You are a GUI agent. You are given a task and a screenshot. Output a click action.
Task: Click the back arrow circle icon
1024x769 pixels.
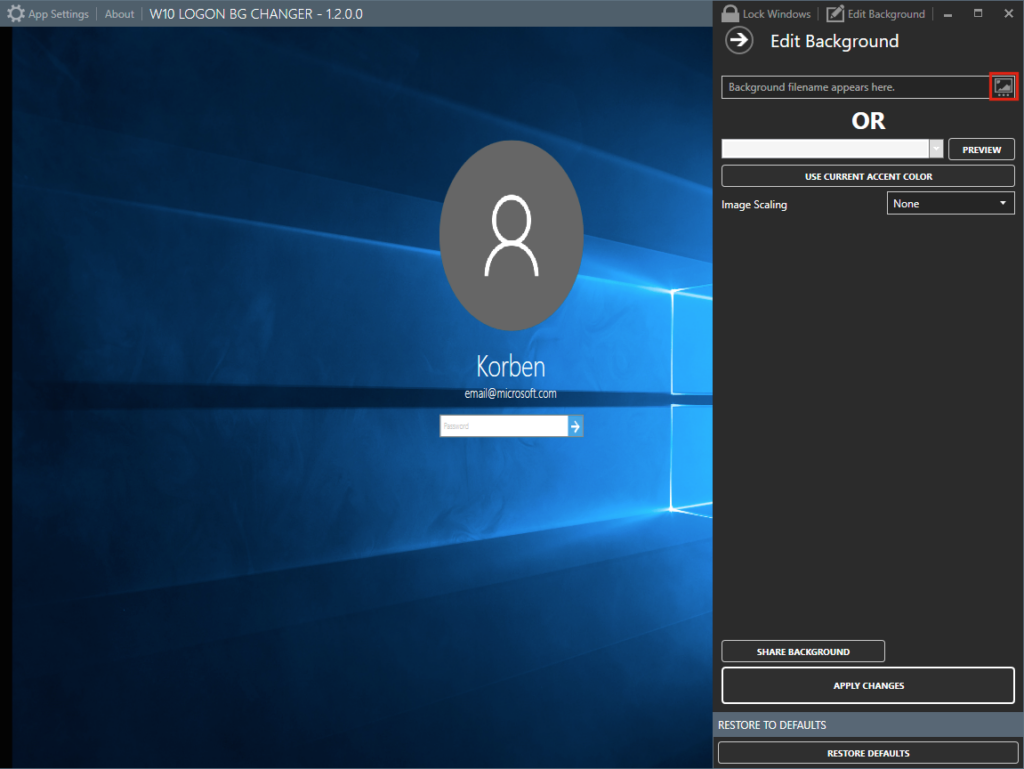click(x=739, y=40)
